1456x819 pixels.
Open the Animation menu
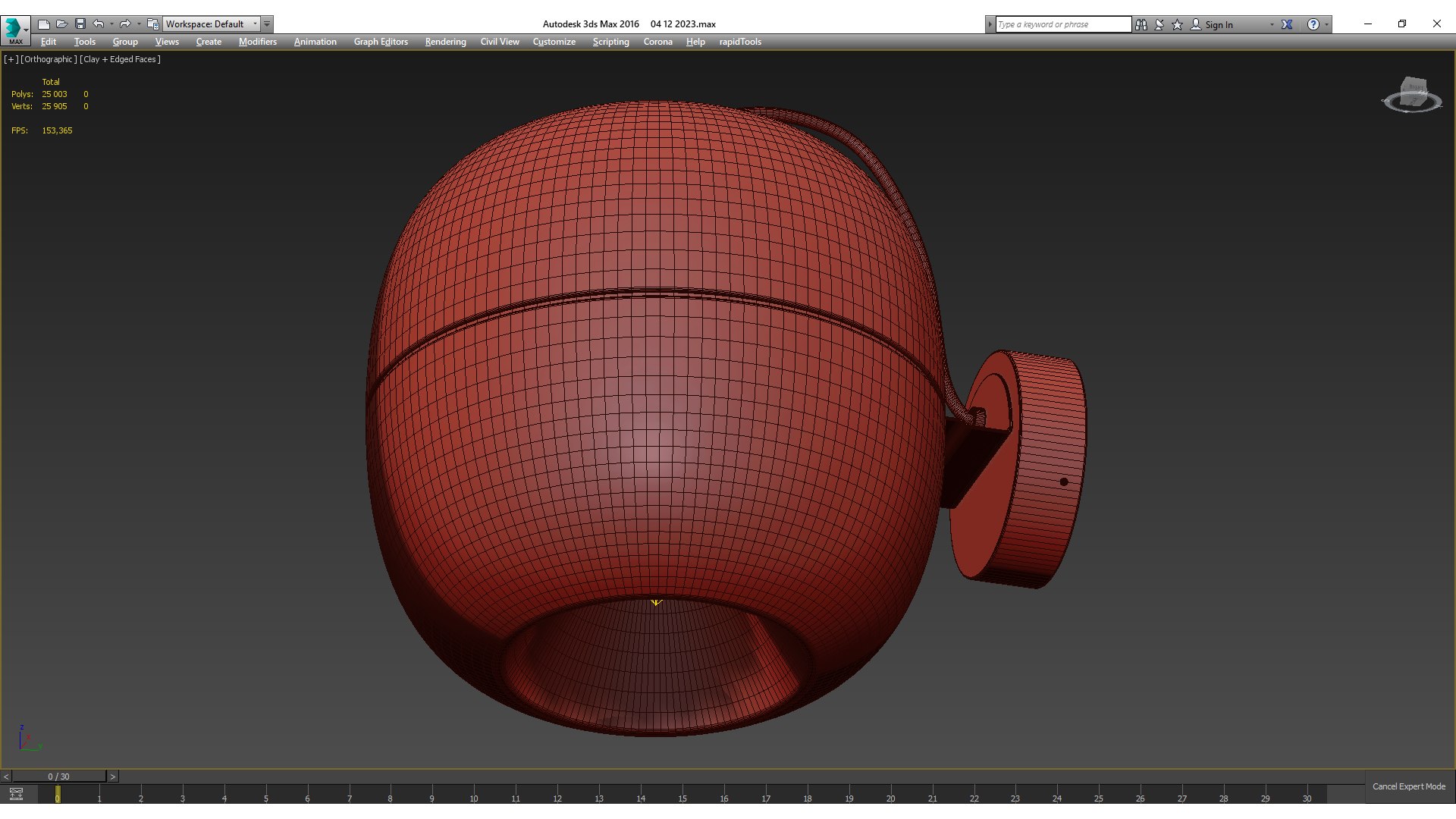click(x=315, y=42)
